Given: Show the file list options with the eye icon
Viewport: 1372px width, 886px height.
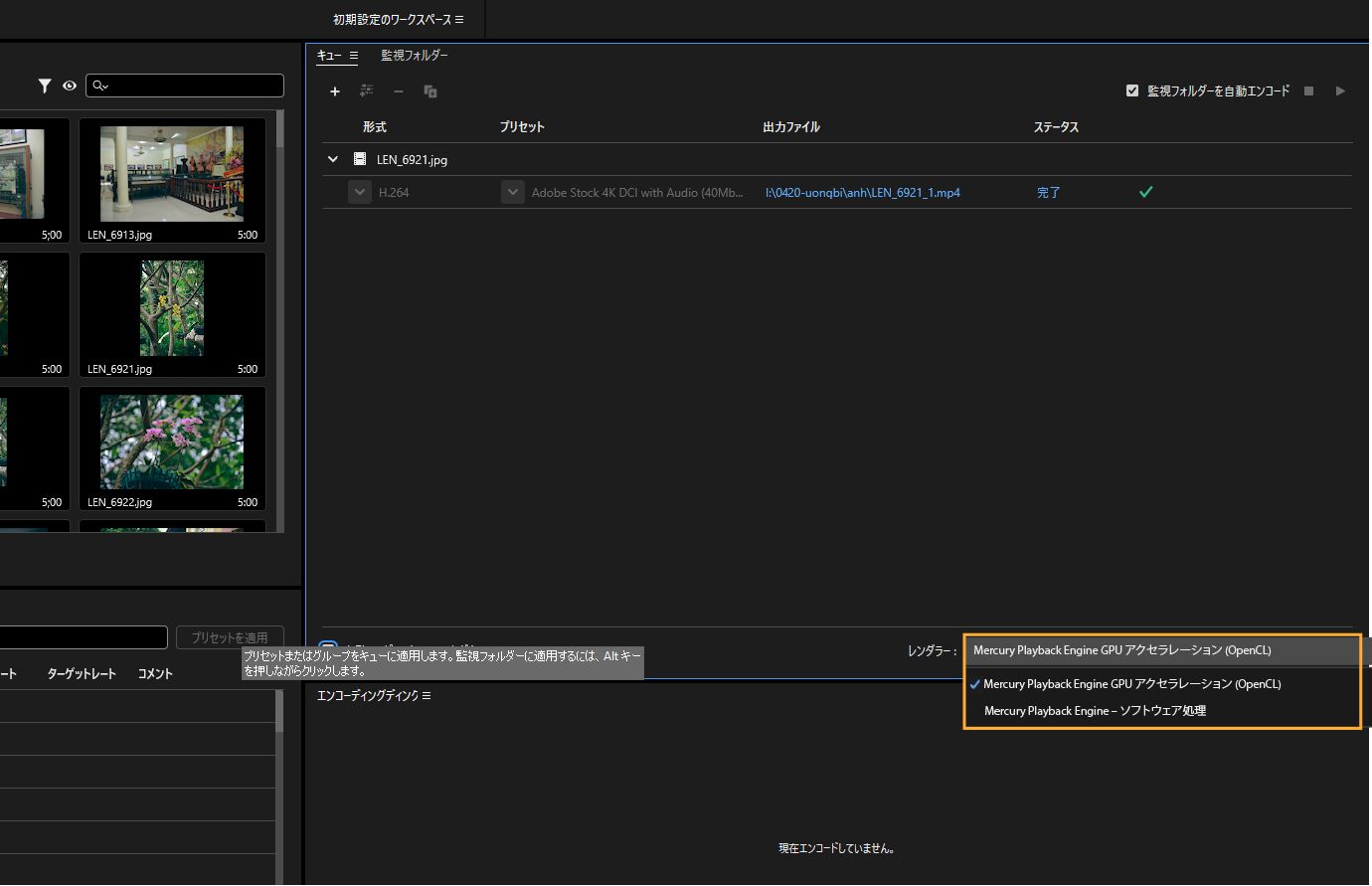Looking at the screenshot, I should (x=69, y=86).
